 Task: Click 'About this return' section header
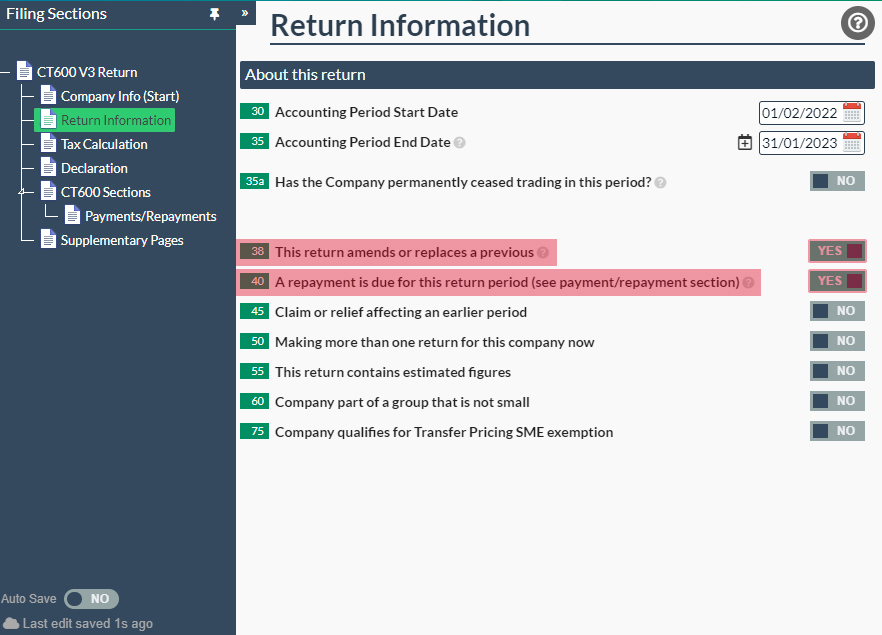point(557,75)
